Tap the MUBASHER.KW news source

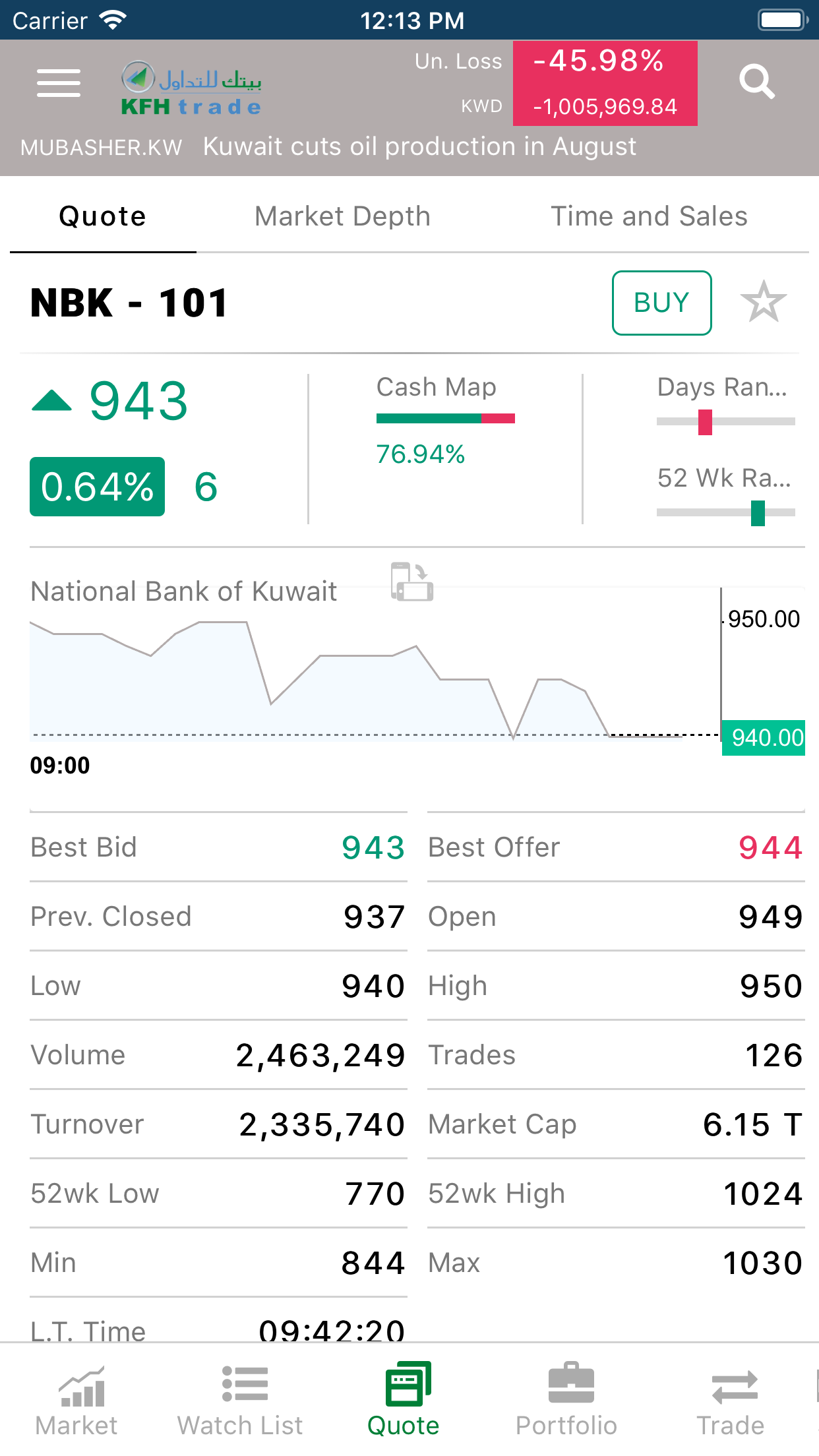102,148
